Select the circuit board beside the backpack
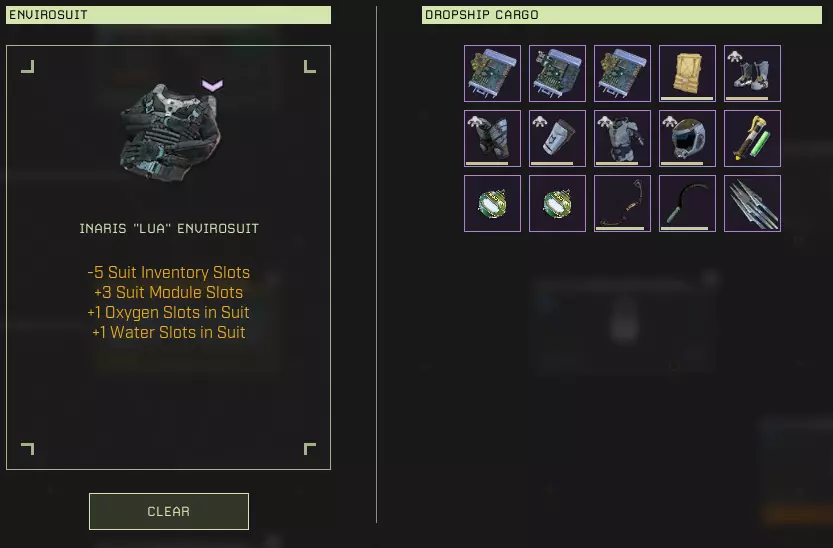 coord(622,73)
